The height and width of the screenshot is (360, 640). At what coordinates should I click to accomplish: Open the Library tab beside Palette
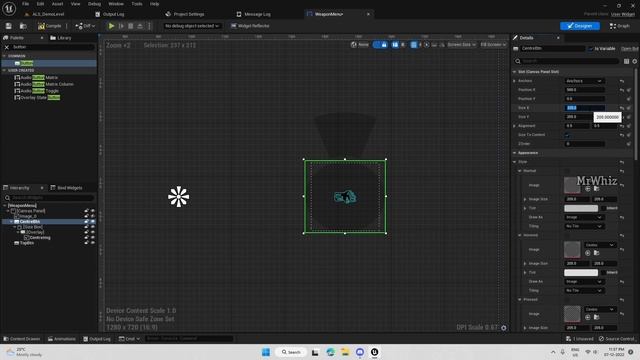(x=61, y=38)
